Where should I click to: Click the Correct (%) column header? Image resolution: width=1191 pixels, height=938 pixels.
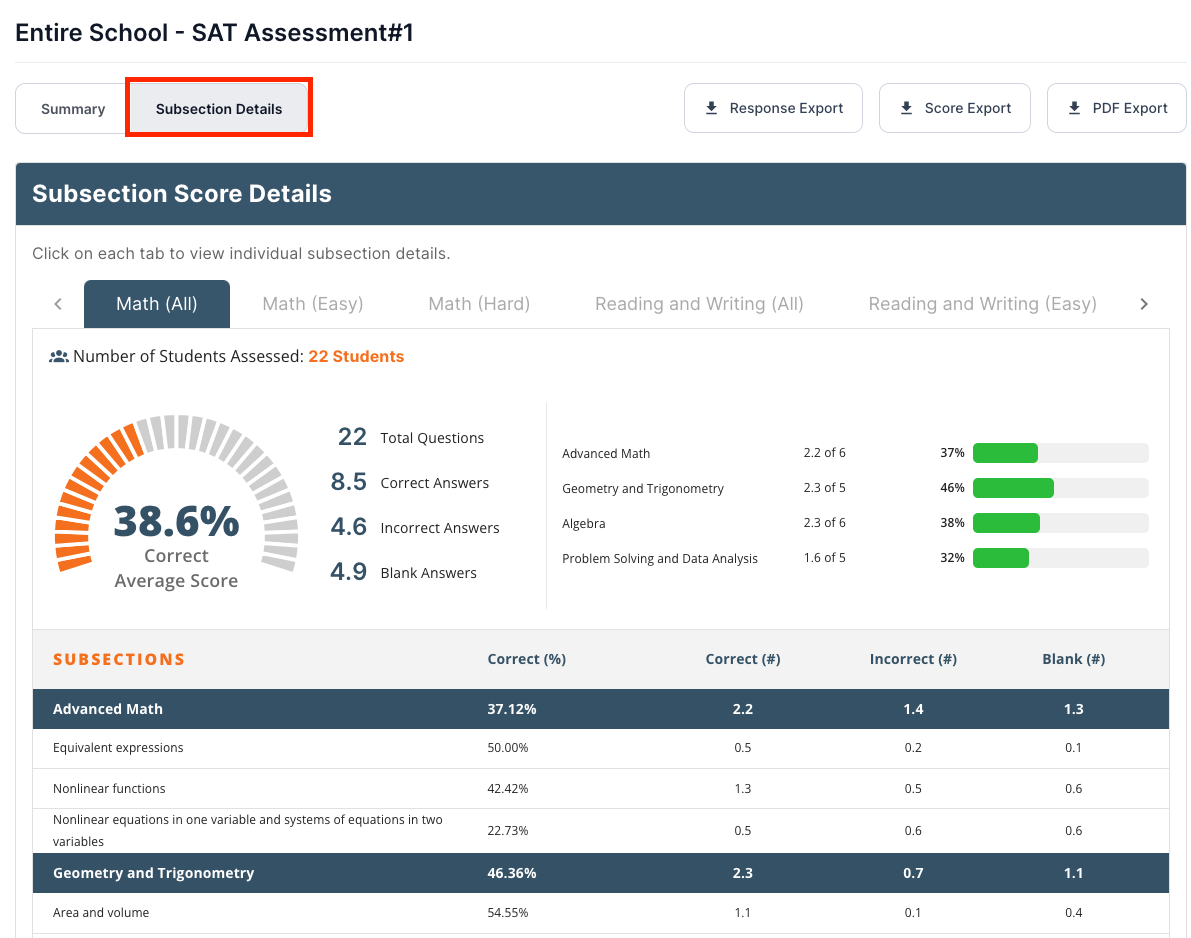point(527,659)
